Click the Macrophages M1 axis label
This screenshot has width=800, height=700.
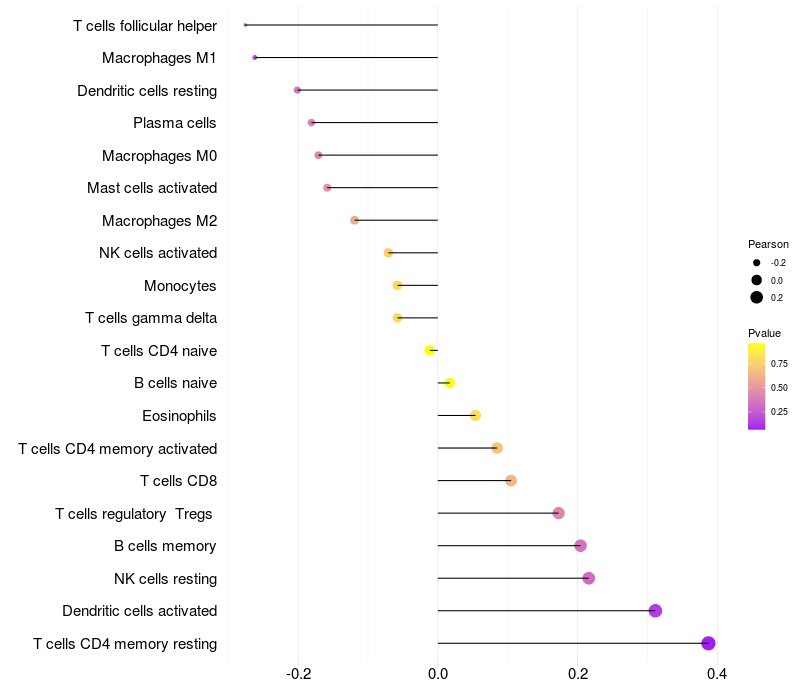tap(159, 58)
